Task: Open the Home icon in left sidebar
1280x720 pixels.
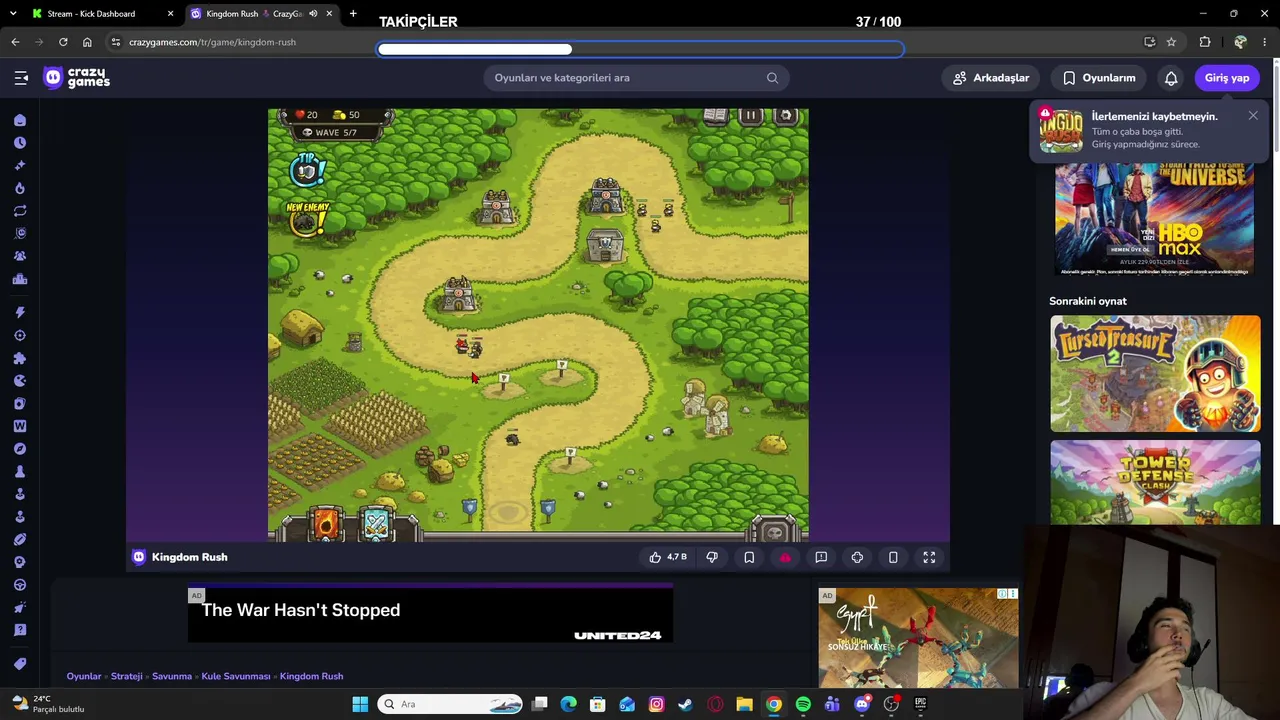Action: click(20, 120)
